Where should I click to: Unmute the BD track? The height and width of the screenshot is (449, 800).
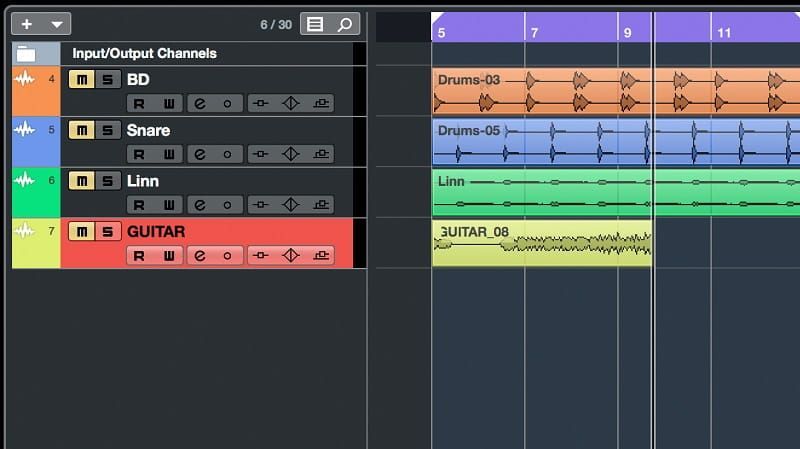tap(82, 80)
